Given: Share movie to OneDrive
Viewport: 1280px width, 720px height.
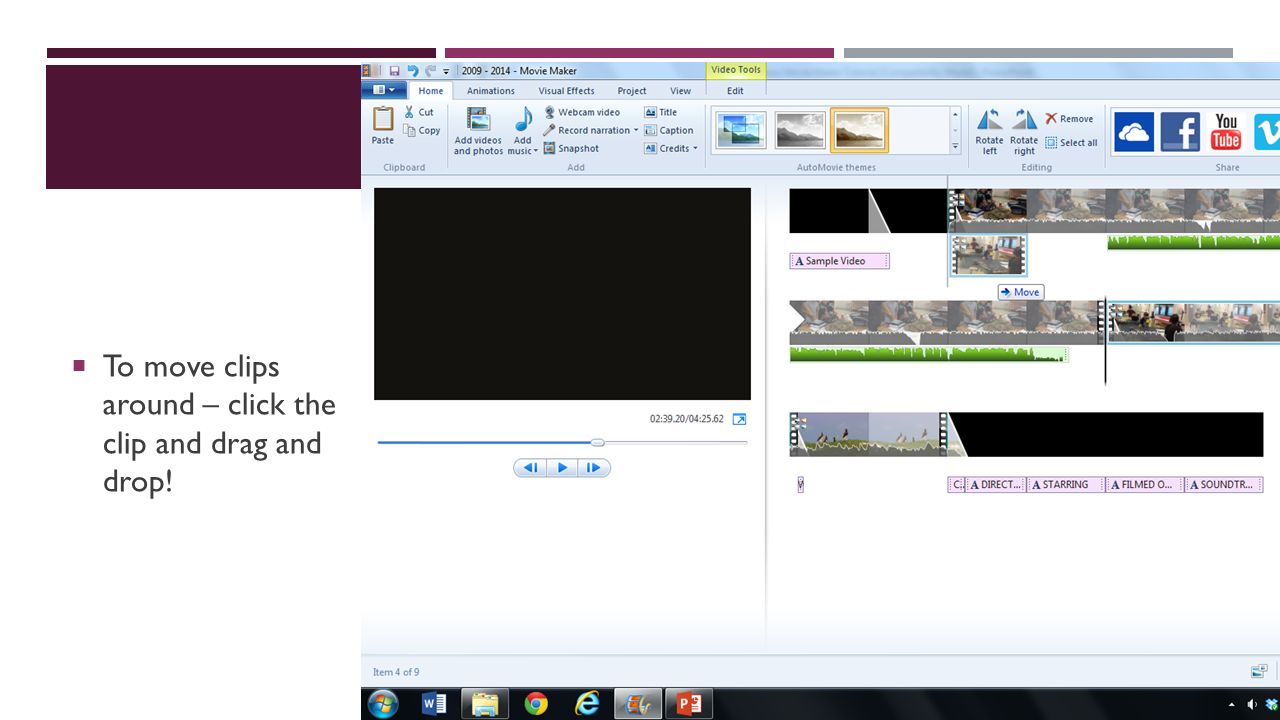Looking at the screenshot, I should (x=1134, y=132).
